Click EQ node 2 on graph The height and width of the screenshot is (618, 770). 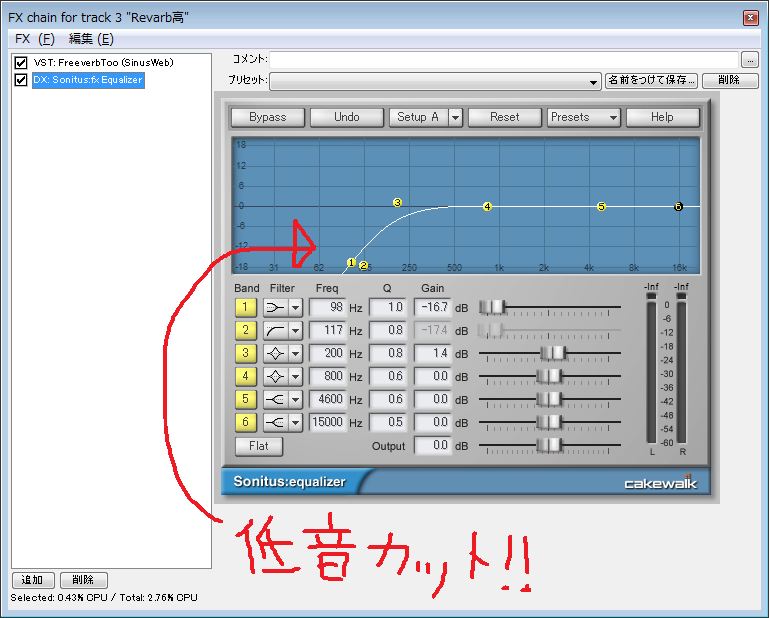pos(363,266)
